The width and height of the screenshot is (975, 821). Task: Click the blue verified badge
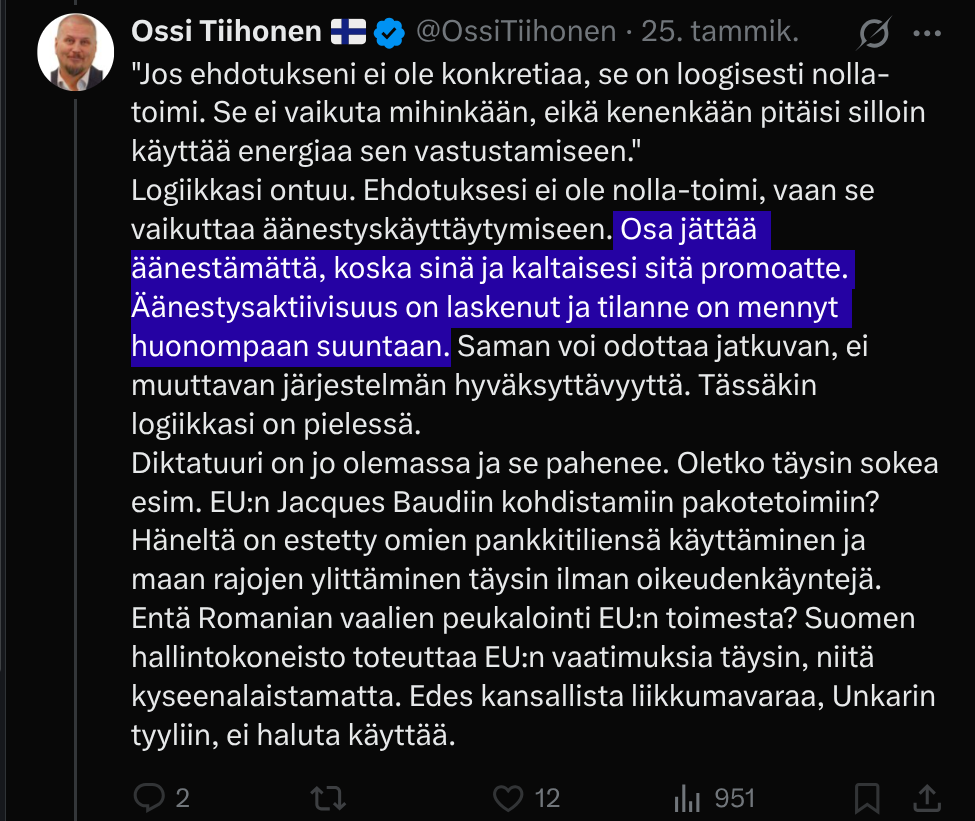point(388,34)
